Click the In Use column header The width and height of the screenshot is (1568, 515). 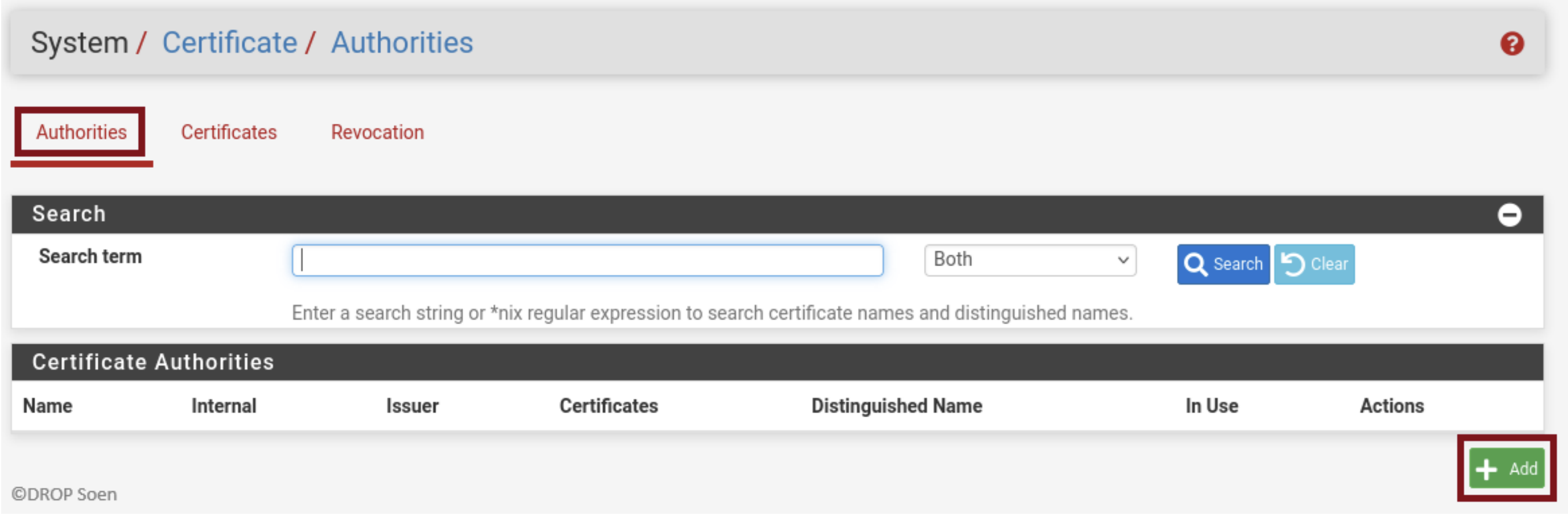tap(1211, 406)
